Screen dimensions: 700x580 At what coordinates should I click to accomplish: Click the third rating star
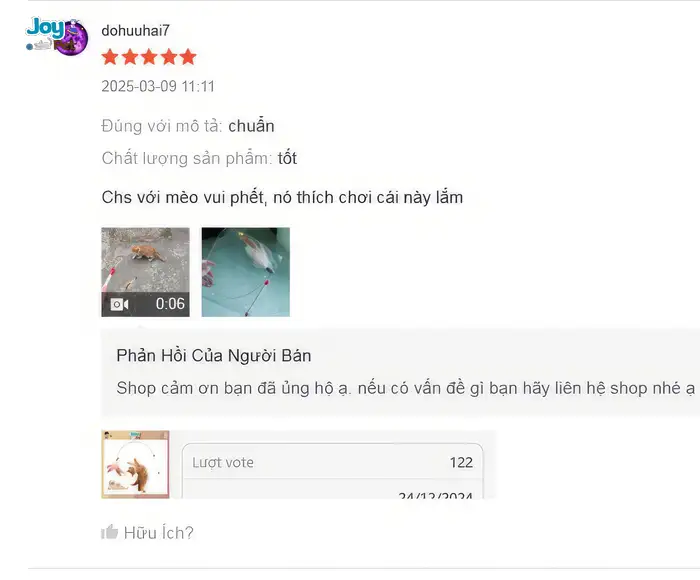[x=149, y=57]
